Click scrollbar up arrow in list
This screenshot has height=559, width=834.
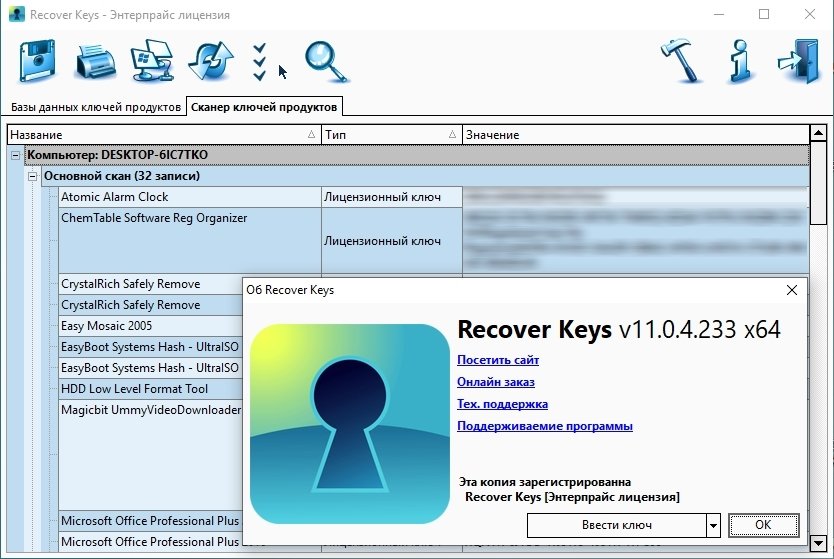(x=818, y=133)
